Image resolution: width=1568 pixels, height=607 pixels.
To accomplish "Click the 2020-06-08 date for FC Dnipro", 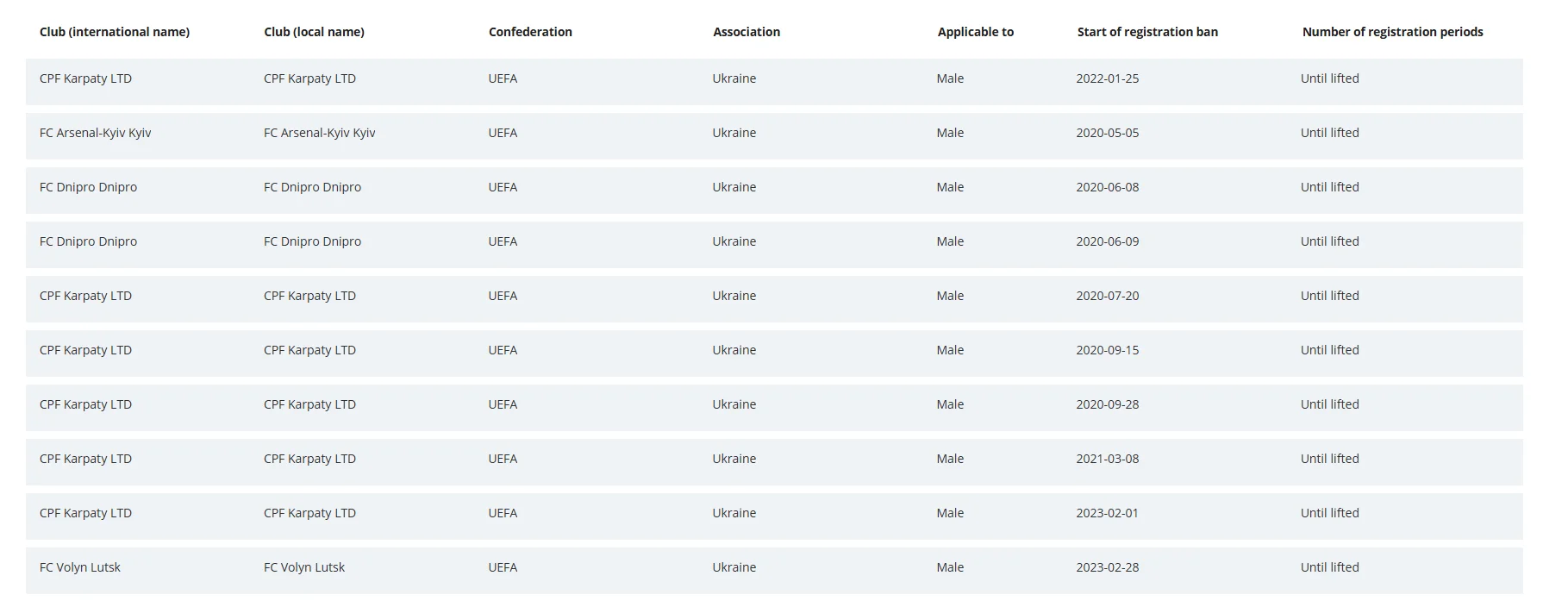I will (1107, 187).
